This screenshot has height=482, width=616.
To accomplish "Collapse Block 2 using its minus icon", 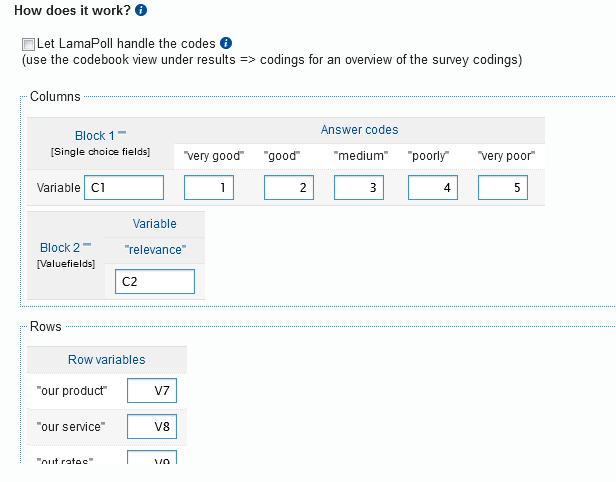I will [87, 243].
